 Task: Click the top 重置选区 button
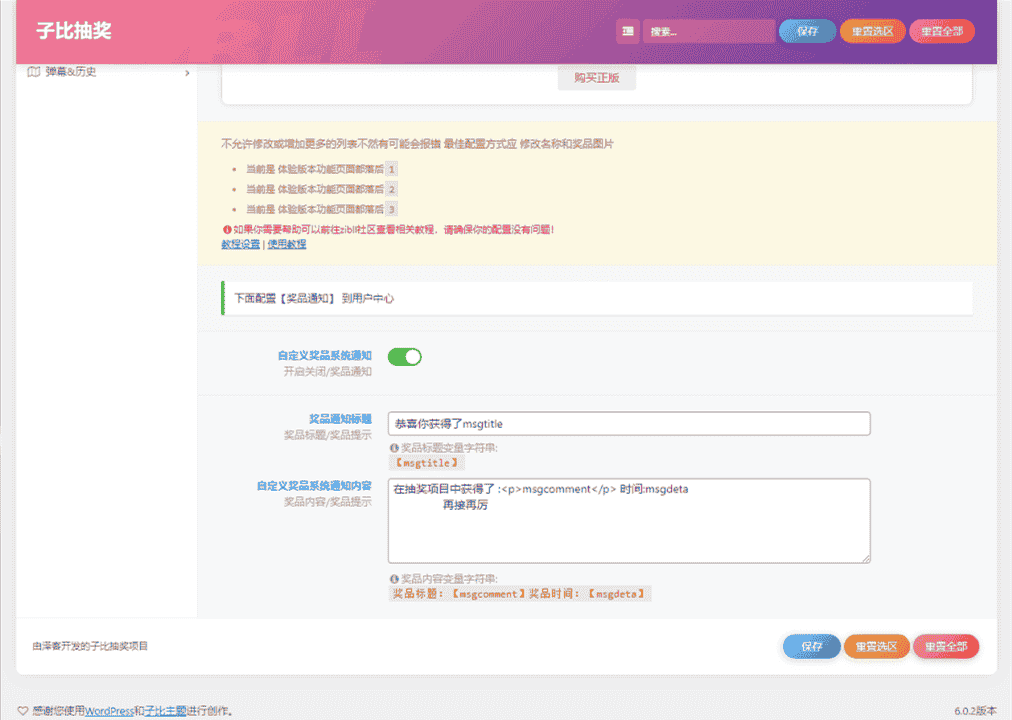872,32
